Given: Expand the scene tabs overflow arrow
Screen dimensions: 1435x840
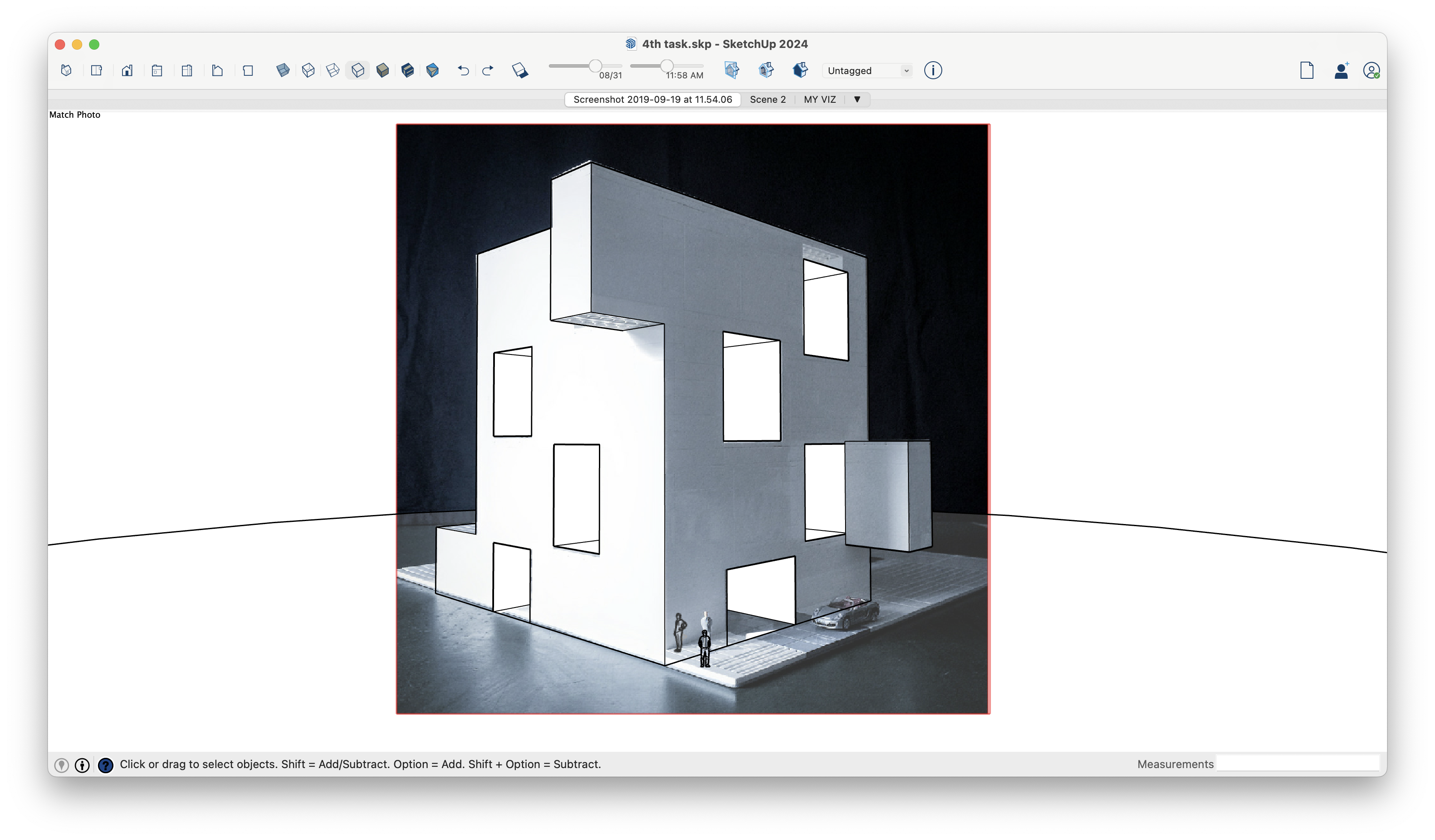Looking at the screenshot, I should [857, 99].
